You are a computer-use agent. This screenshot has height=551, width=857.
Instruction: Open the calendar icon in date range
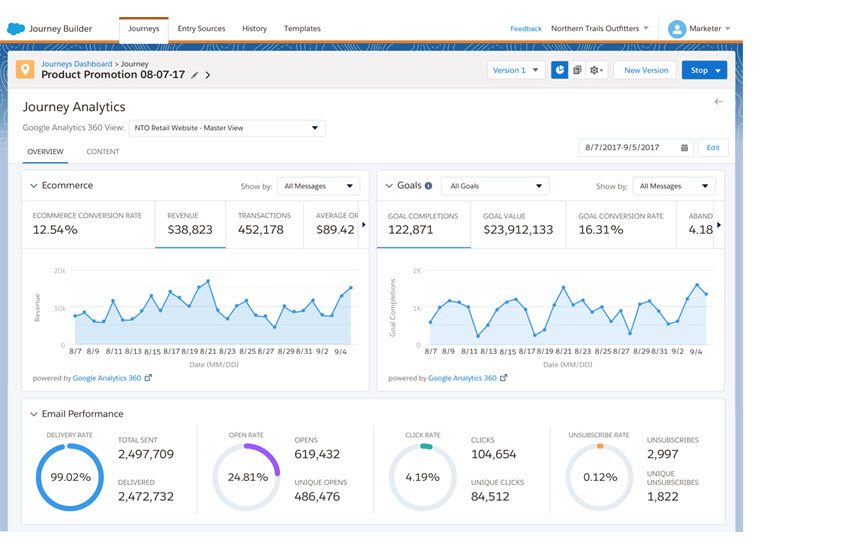click(x=684, y=148)
